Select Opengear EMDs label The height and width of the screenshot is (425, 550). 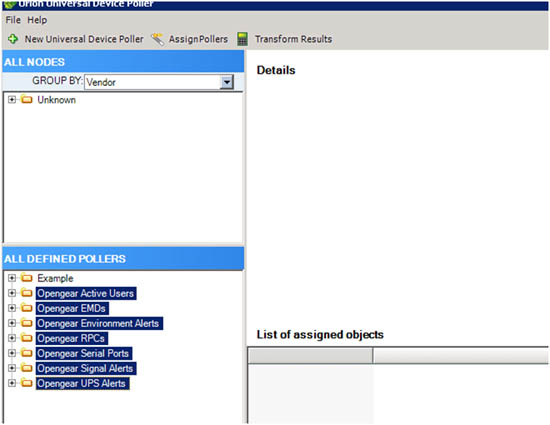72,308
